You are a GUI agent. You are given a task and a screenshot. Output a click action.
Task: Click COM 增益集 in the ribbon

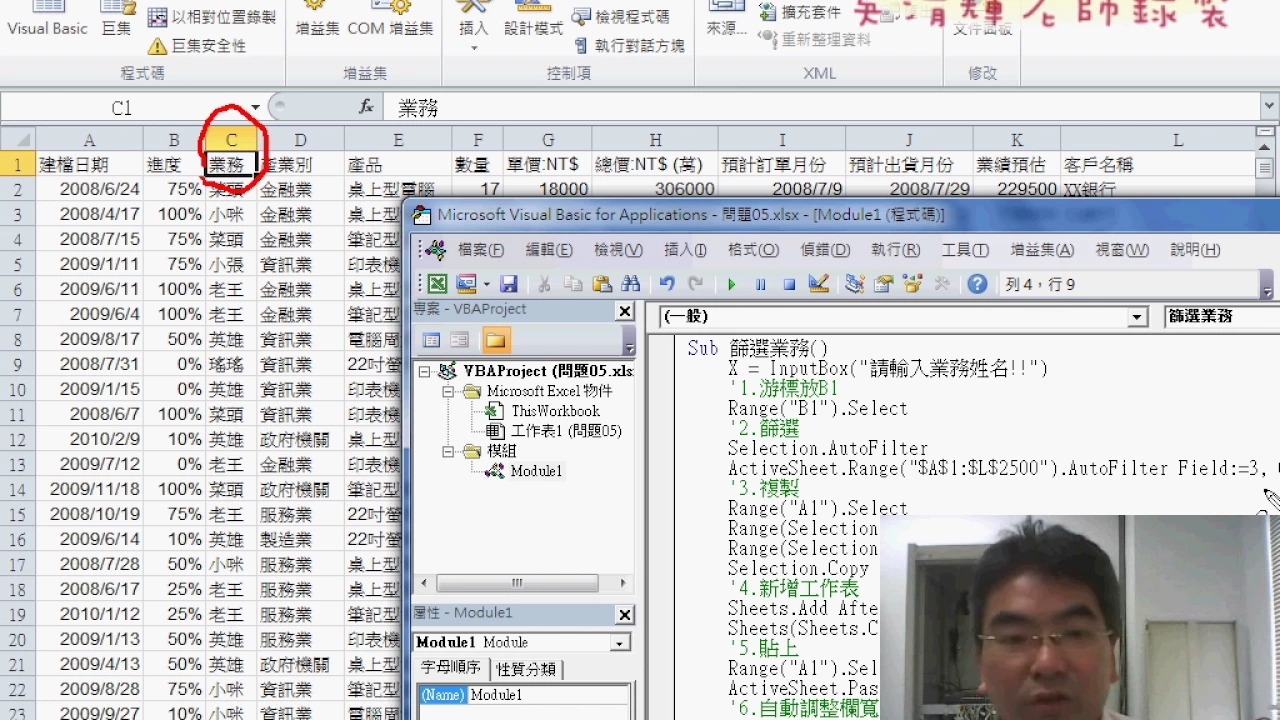390,19
